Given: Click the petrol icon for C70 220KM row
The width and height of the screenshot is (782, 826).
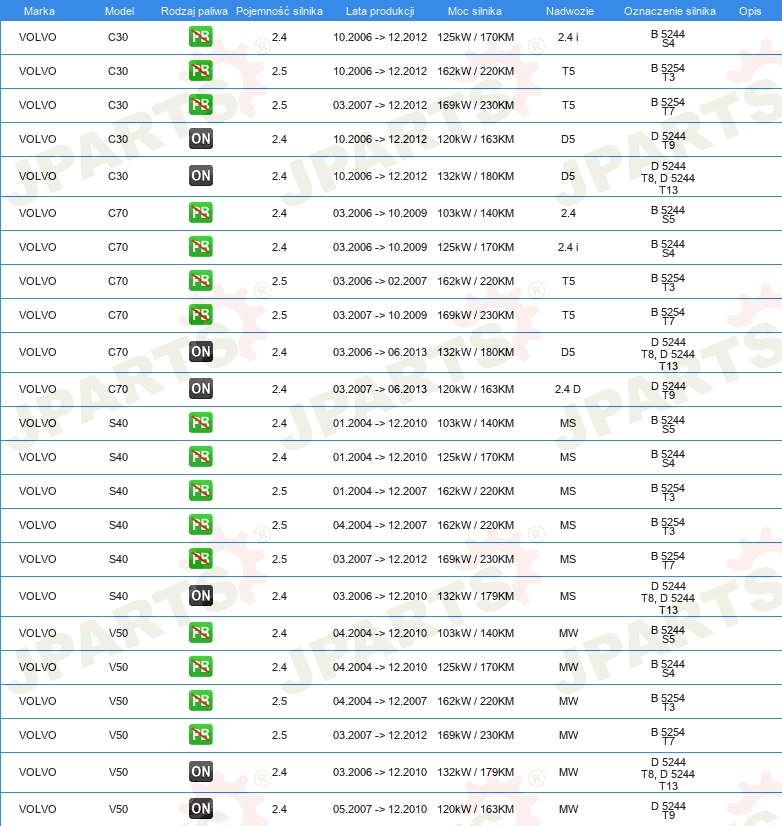Looking at the screenshot, I should [201, 281].
